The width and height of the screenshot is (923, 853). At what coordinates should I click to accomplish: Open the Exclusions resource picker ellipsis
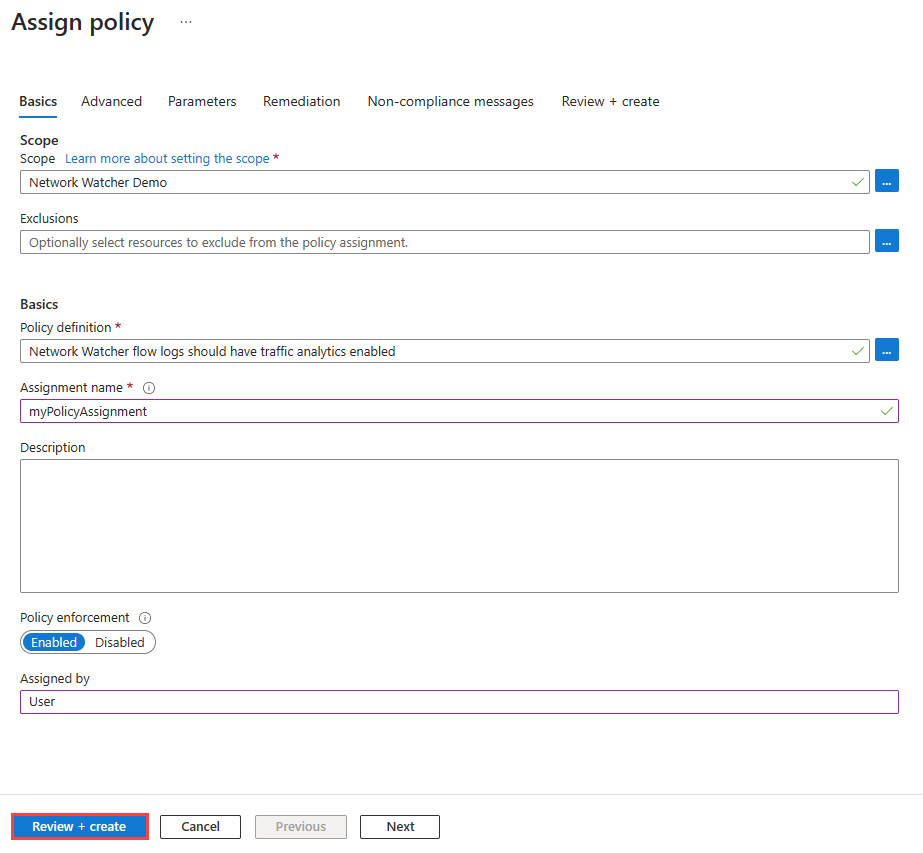(886, 241)
